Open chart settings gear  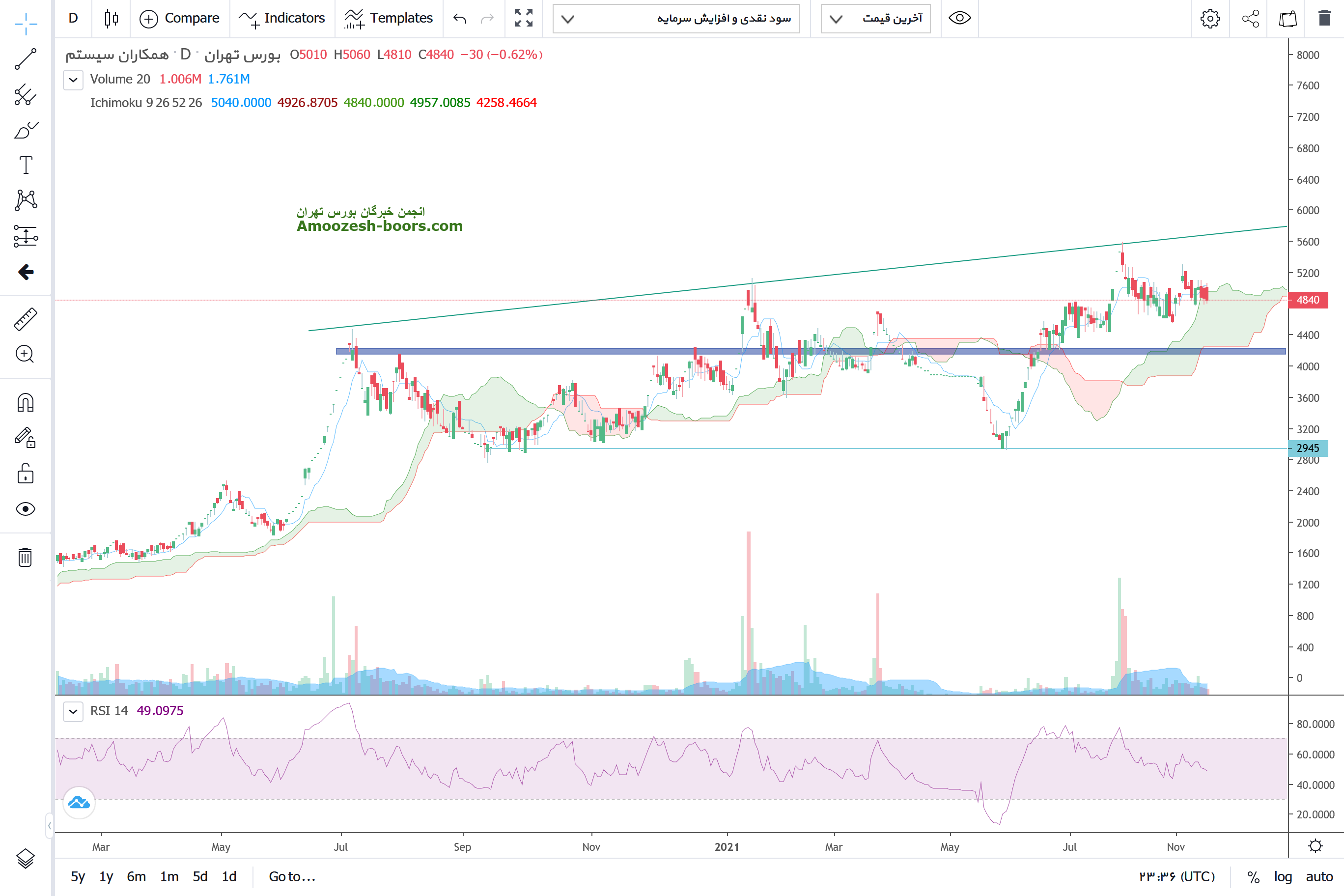pyautogui.click(x=1210, y=18)
